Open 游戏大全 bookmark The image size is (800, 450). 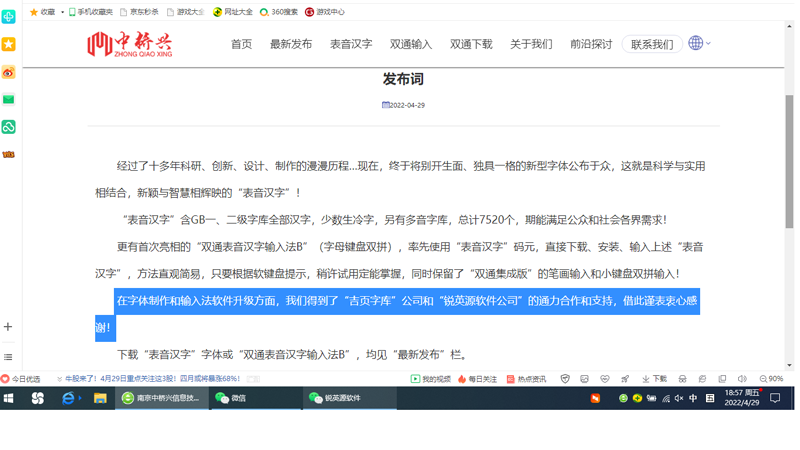[186, 12]
